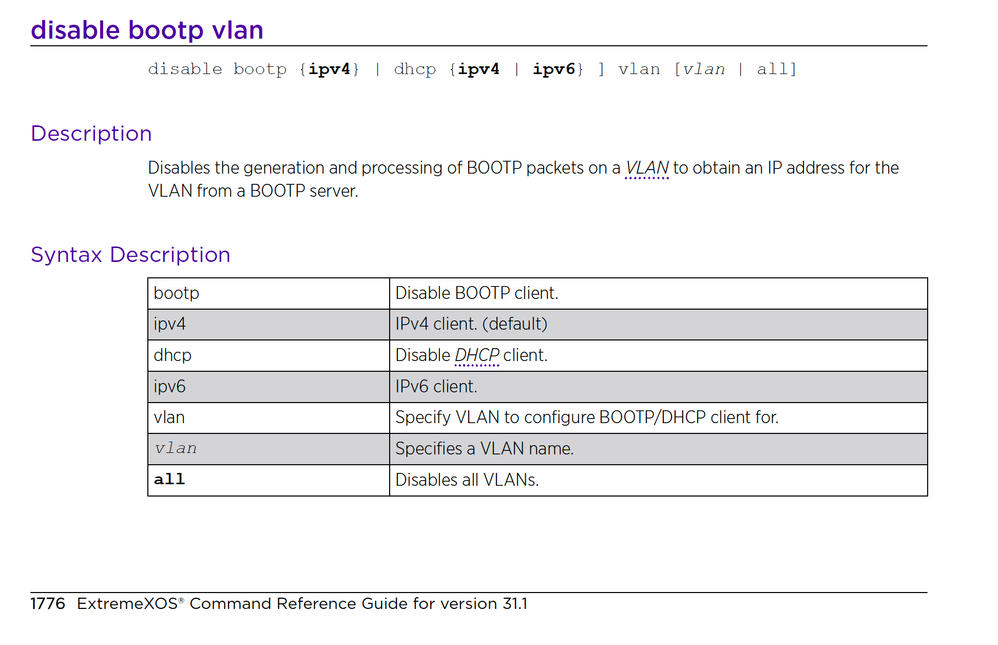Click the command syntax line text

(472, 69)
